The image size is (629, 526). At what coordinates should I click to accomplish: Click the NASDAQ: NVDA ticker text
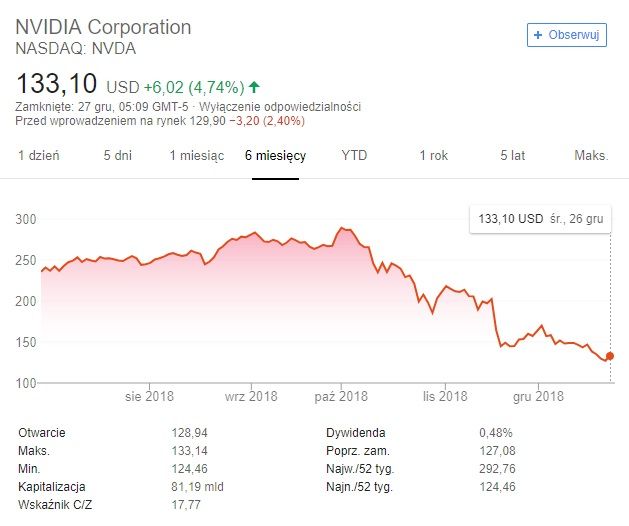coord(75,47)
